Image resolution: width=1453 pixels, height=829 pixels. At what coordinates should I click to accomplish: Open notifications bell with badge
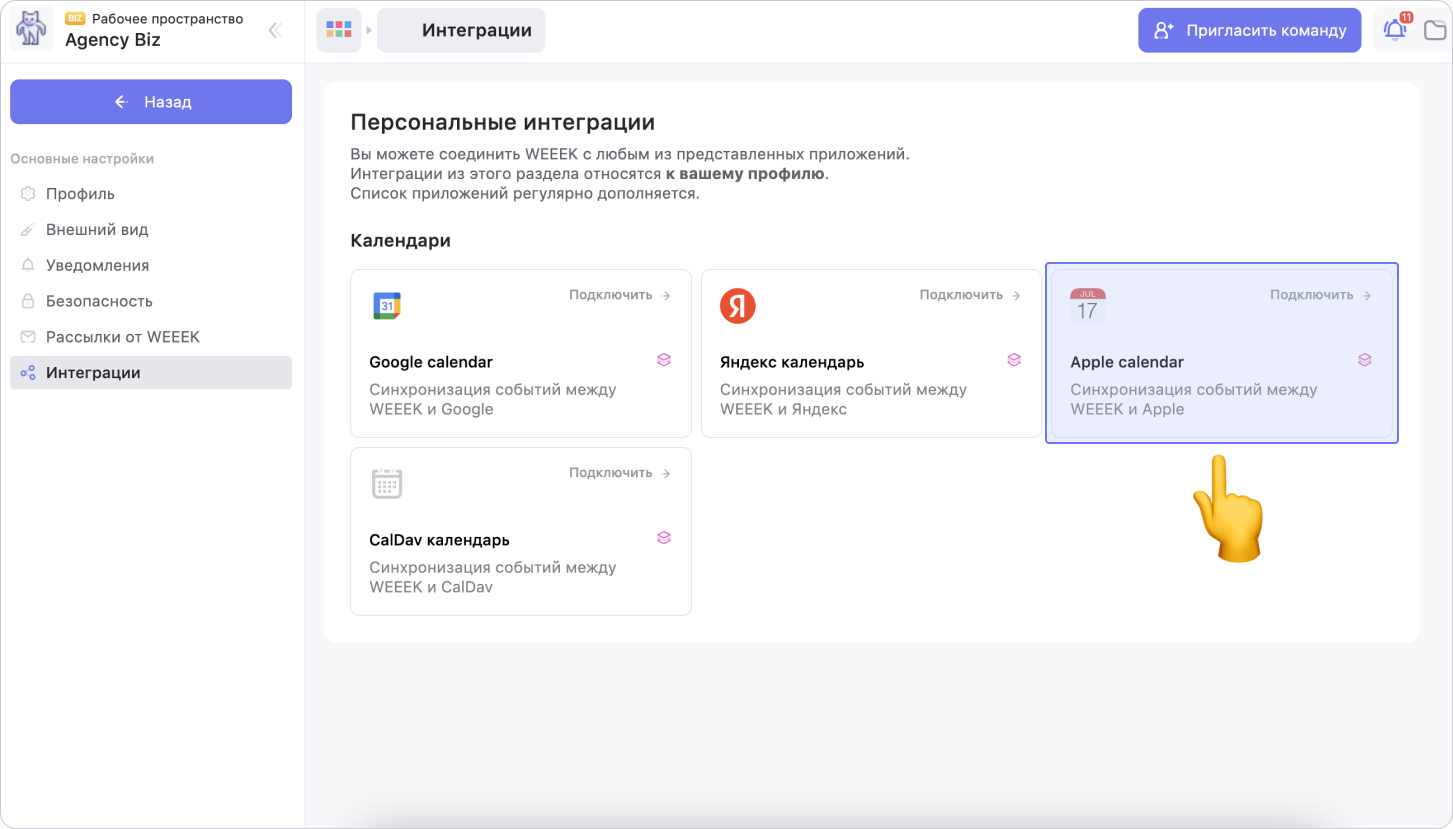[1394, 30]
